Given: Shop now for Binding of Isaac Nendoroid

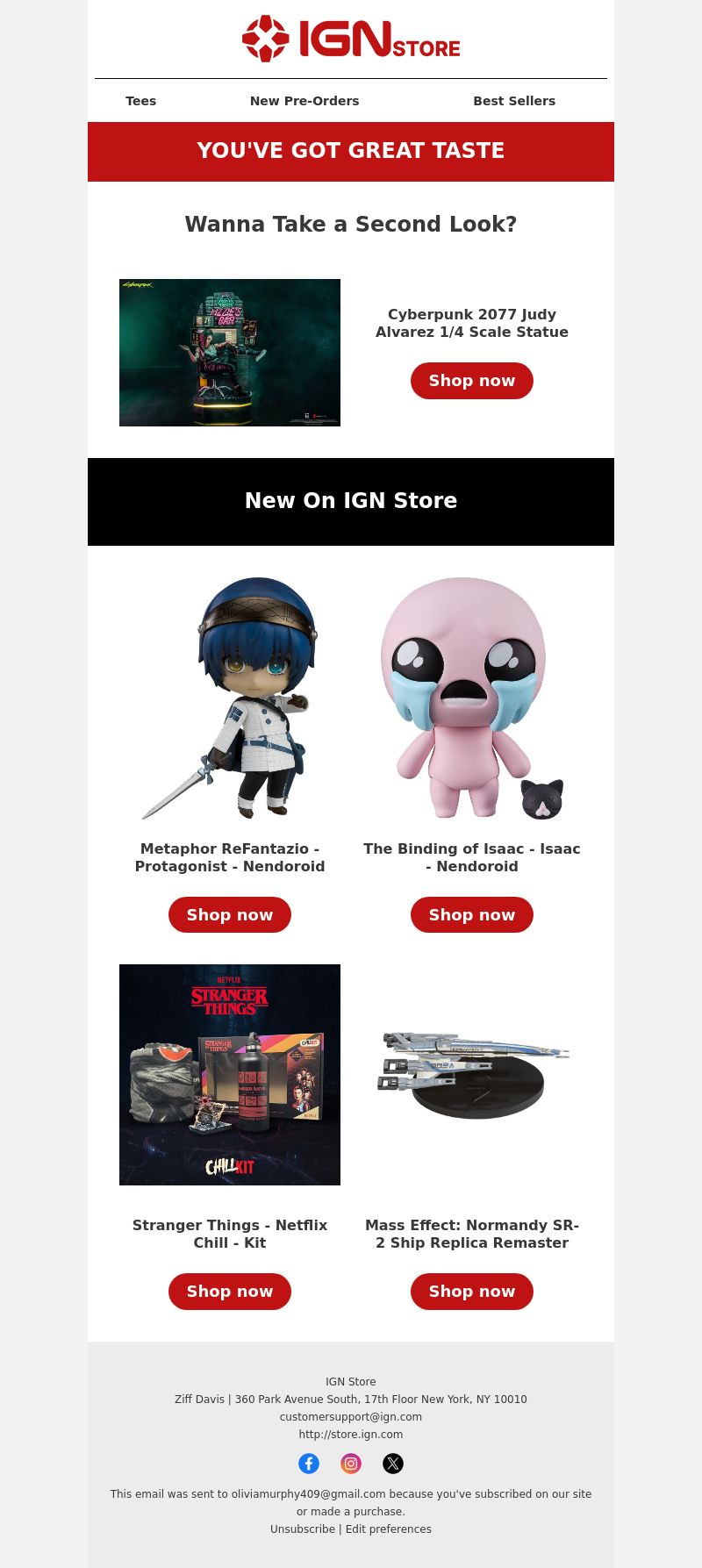Looking at the screenshot, I should (472, 914).
